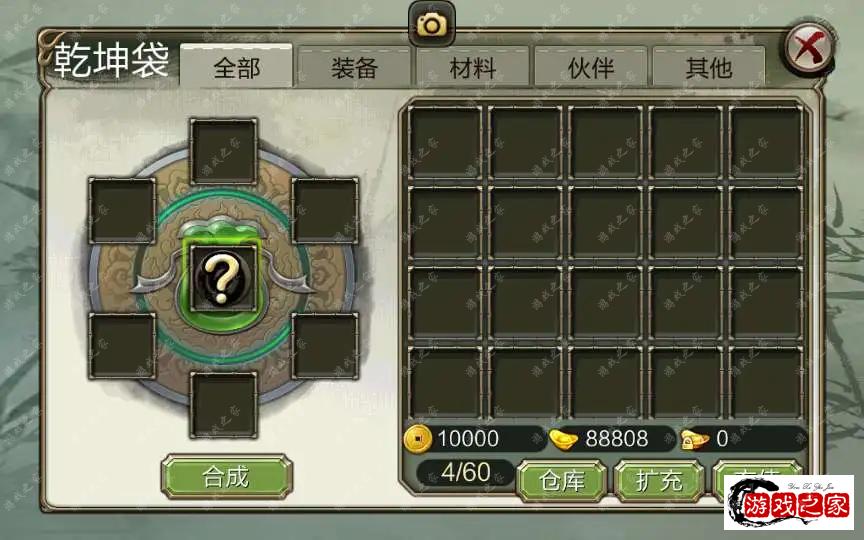Click the 合成 synthesize button

(226, 477)
